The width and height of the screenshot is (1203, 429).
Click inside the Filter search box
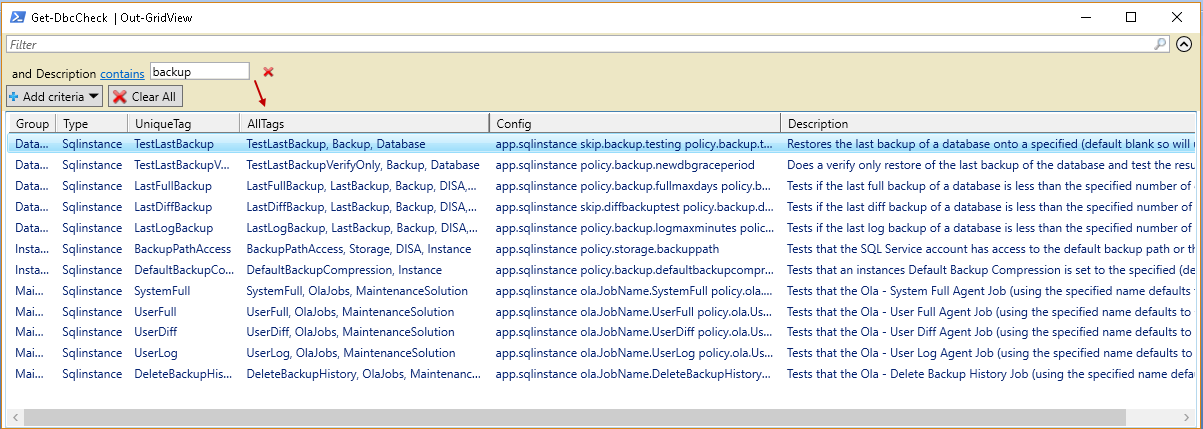point(580,45)
